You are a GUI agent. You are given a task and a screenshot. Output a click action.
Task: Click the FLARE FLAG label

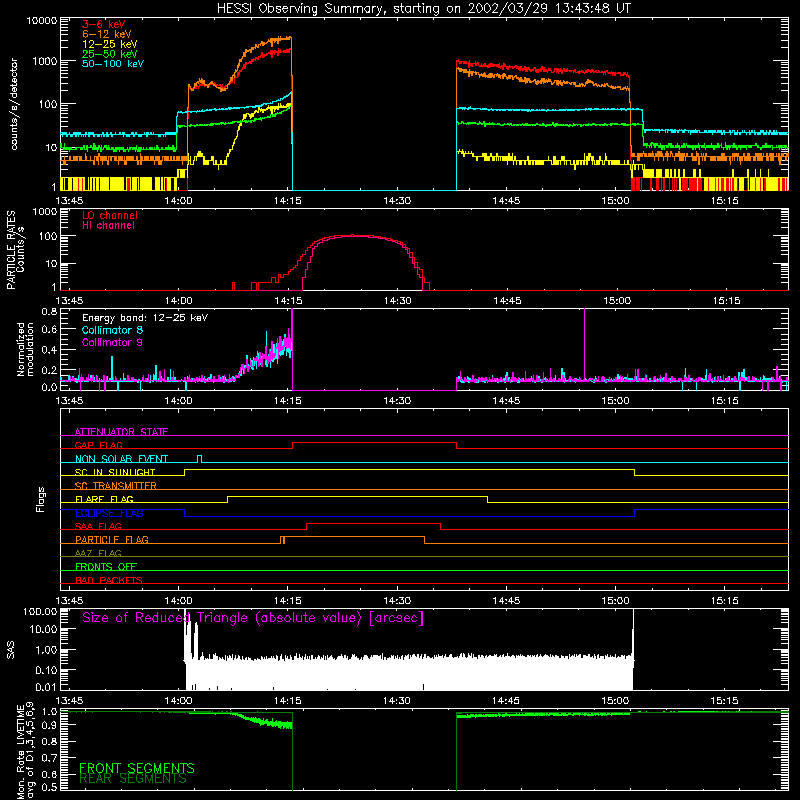point(104,499)
